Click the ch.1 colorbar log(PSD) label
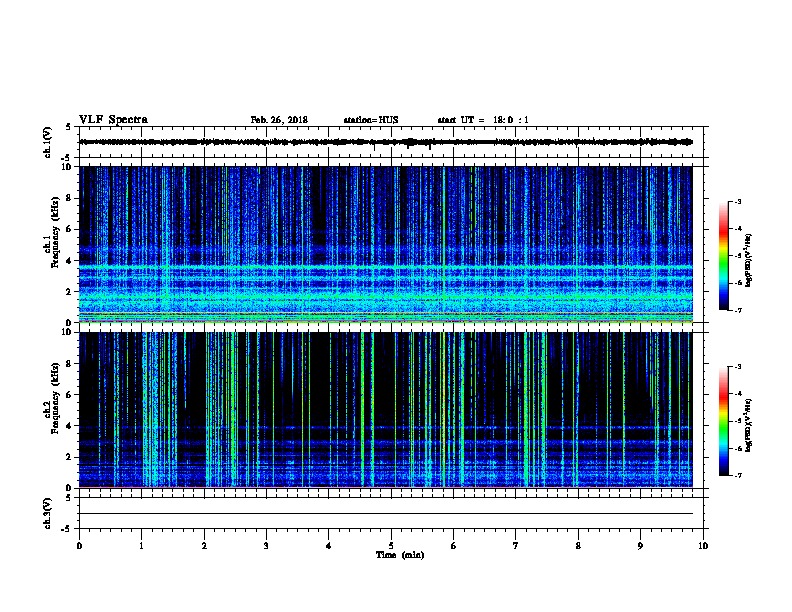 748,260
